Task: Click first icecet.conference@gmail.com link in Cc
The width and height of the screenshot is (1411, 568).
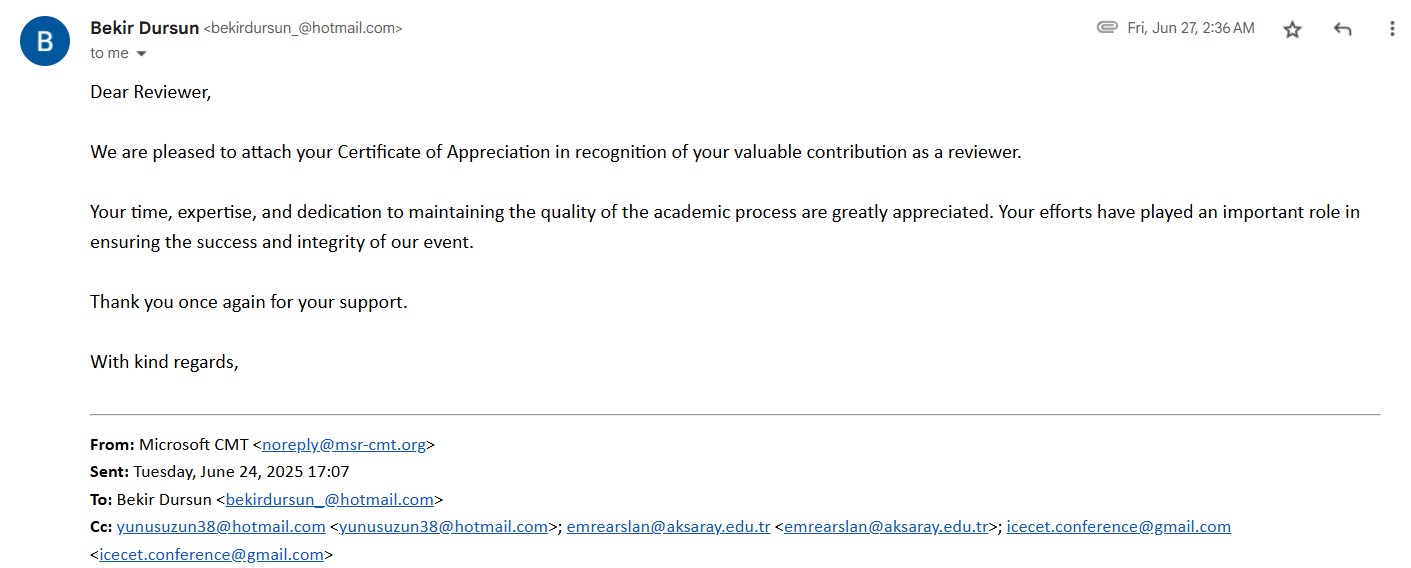Action: (1118, 526)
